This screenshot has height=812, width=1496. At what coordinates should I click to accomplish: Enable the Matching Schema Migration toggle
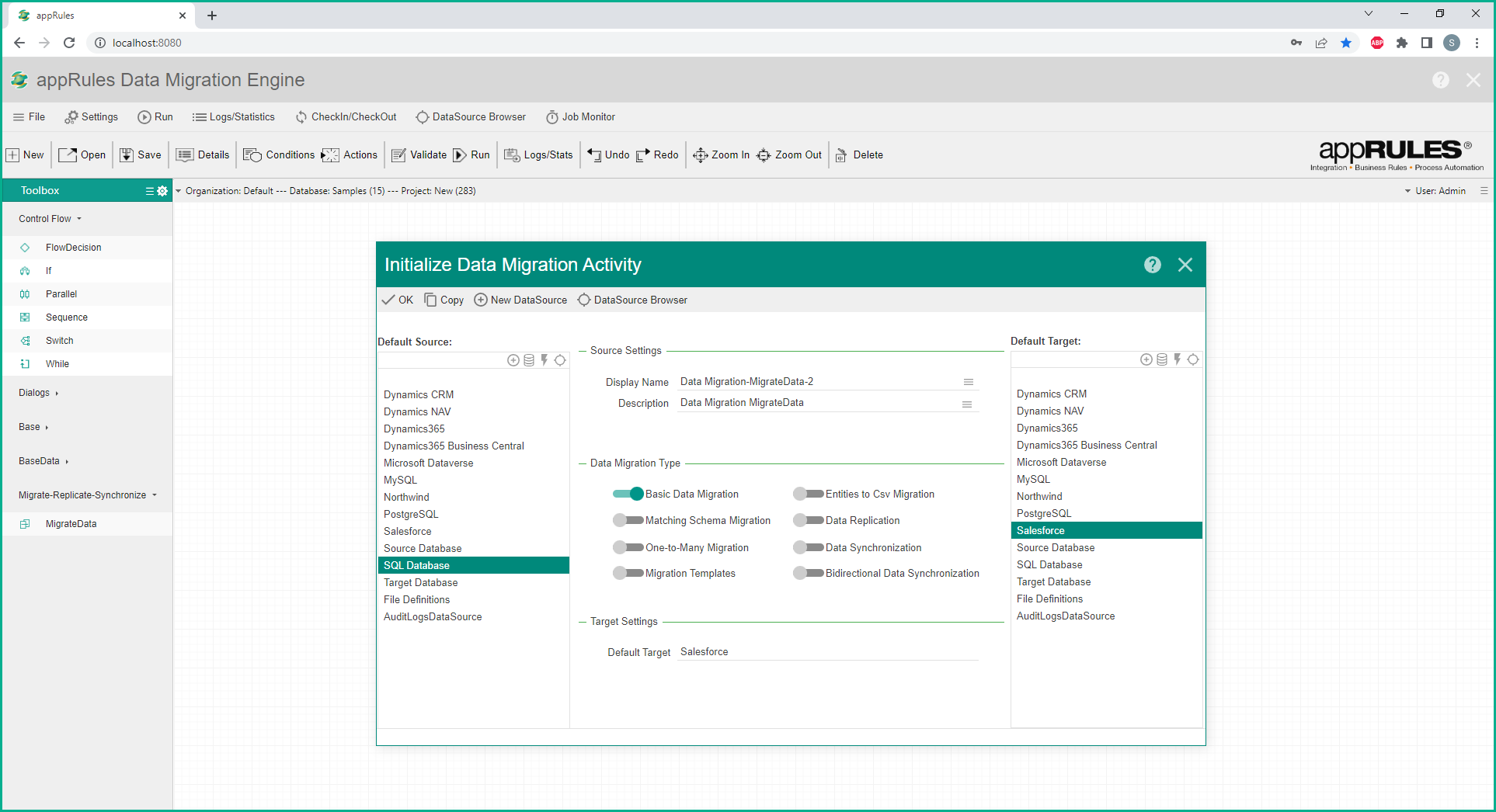click(628, 520)
